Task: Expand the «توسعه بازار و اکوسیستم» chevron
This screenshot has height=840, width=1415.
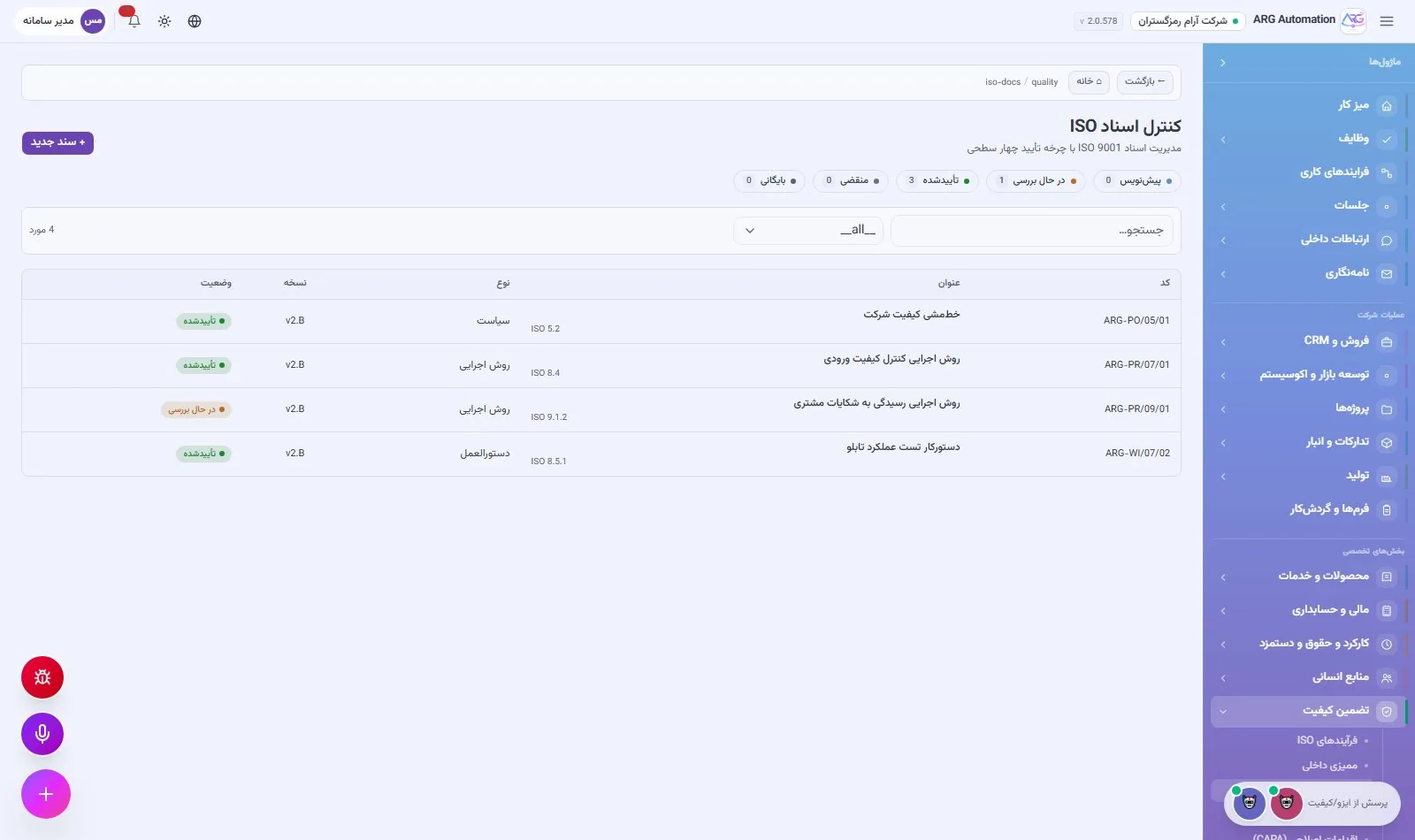Action: pos(1223,376)
